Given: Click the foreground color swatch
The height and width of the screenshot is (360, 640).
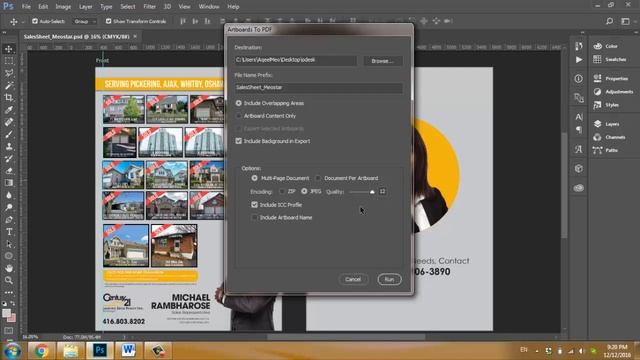Looking at the screenshot, I should [x=6, y=313].
